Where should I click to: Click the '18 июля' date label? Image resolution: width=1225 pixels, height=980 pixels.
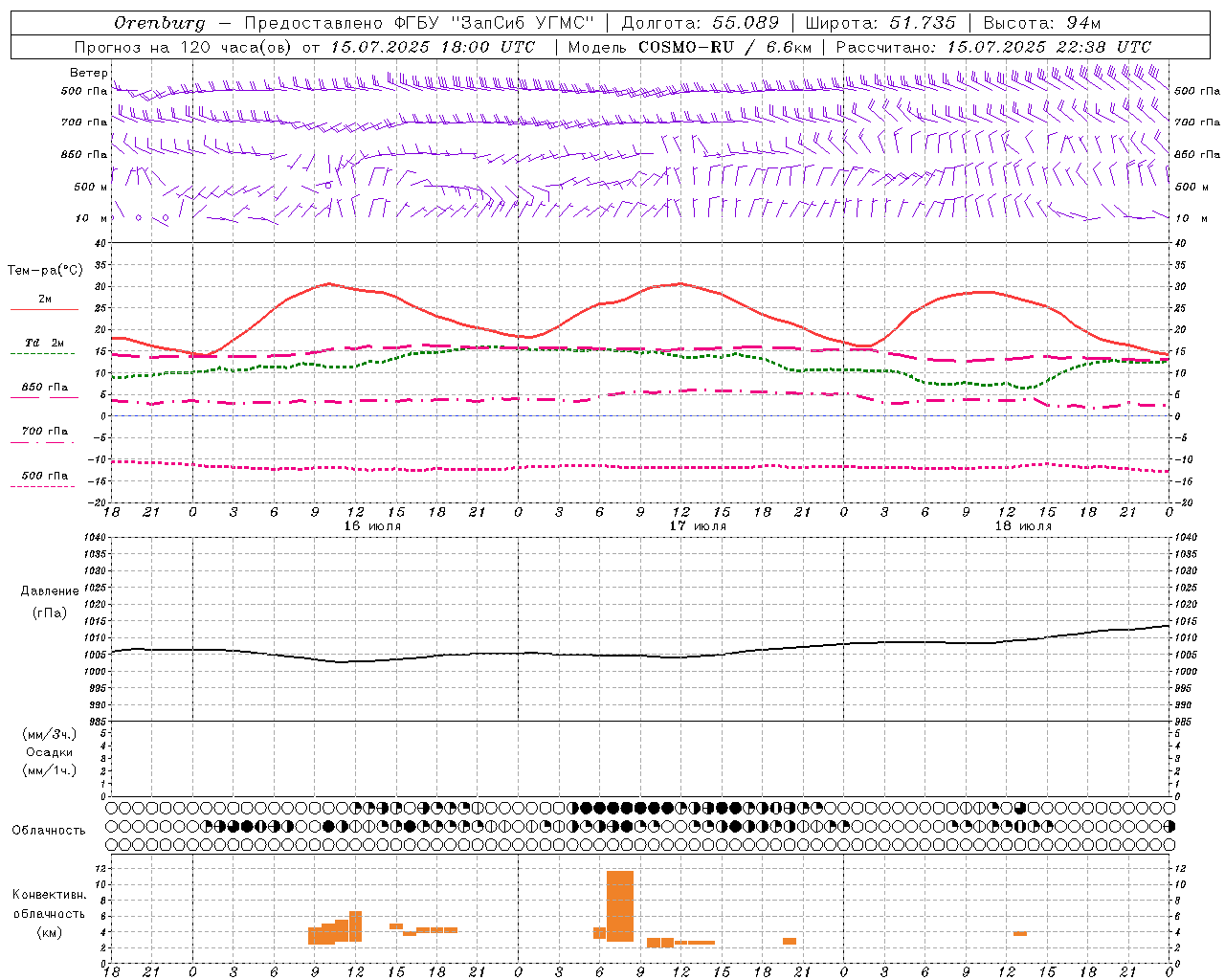(x=1023, y=526)
